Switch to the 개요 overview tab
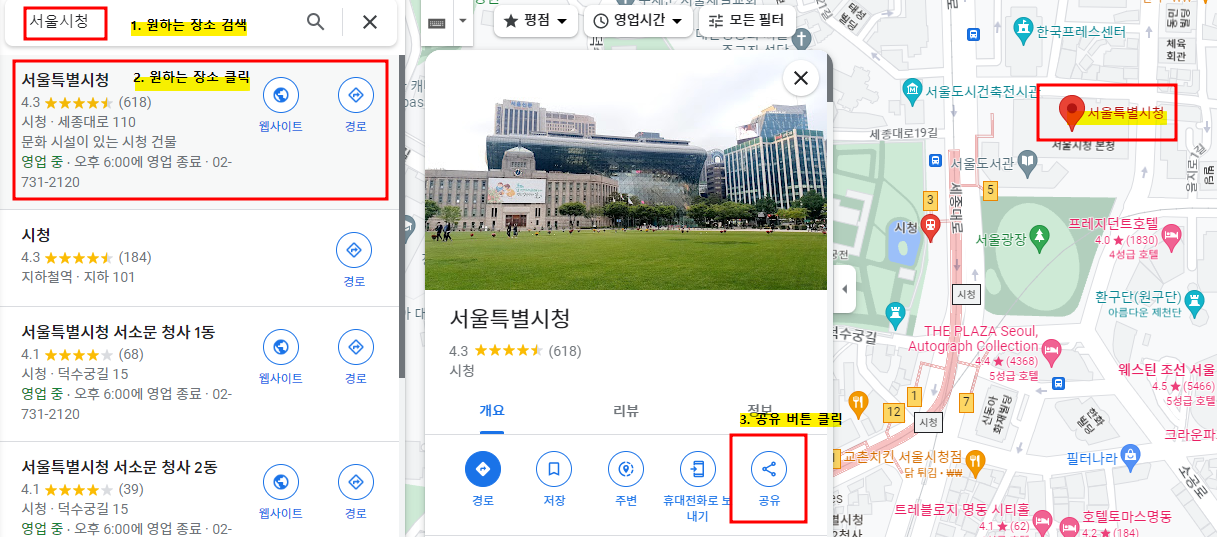The width and height of the screenshot is (1217, 537). pos(491,411)
